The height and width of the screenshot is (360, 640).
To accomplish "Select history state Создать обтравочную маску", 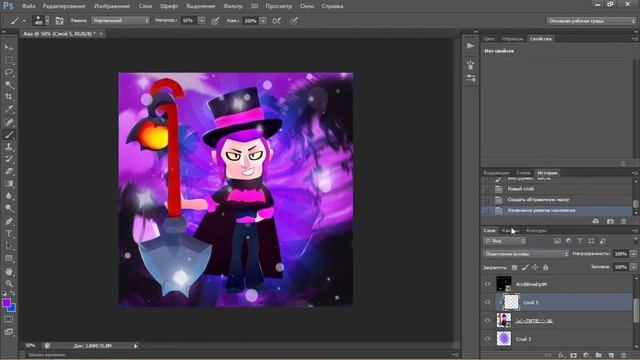I will point(558,200).
